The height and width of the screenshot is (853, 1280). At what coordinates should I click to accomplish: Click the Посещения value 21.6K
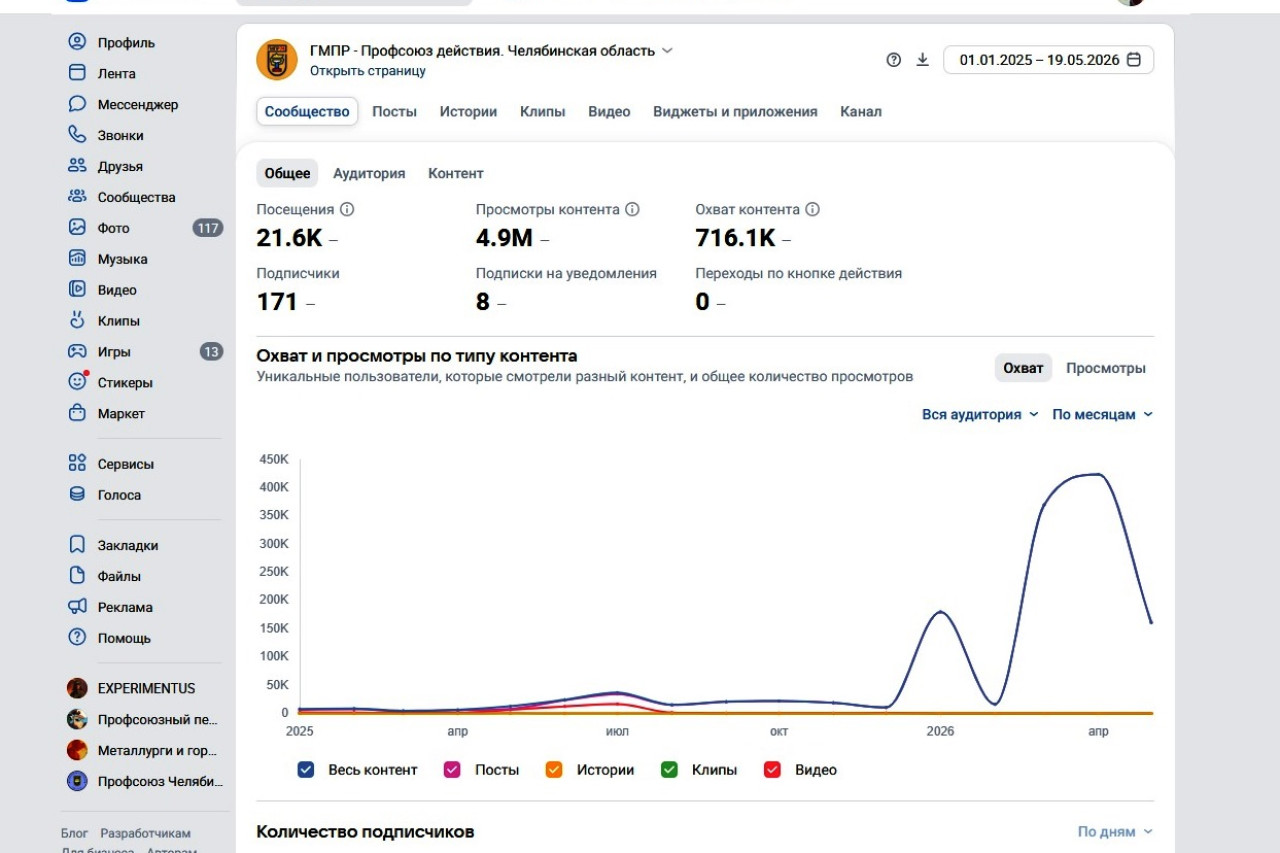click(x=289, y=238)
